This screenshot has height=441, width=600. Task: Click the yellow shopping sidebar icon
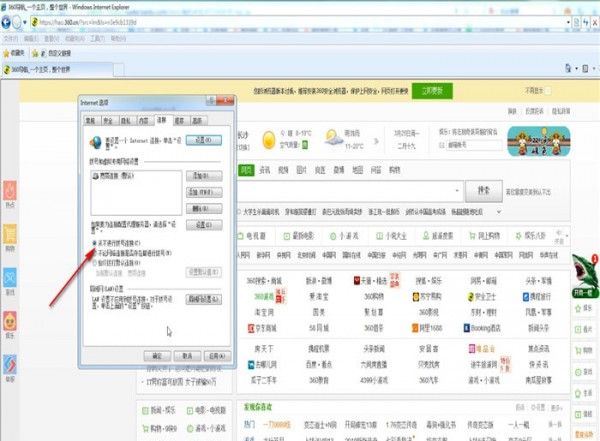pyautogui.click(x=10, y=234)
